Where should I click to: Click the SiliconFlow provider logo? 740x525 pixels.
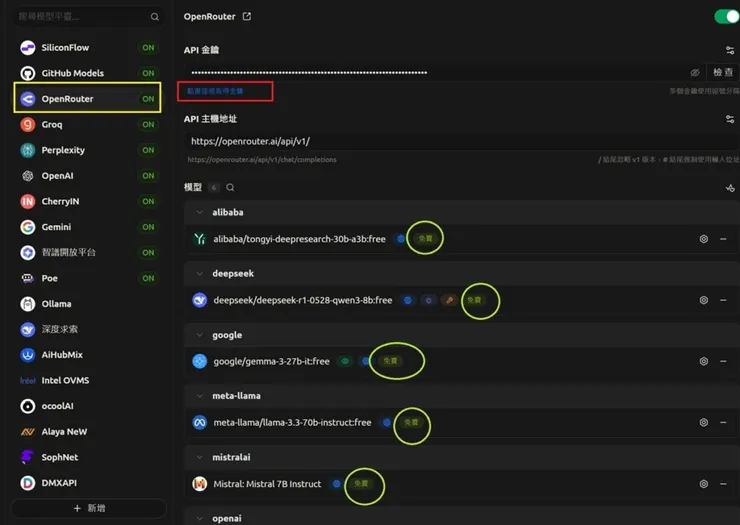click(28, 48)
